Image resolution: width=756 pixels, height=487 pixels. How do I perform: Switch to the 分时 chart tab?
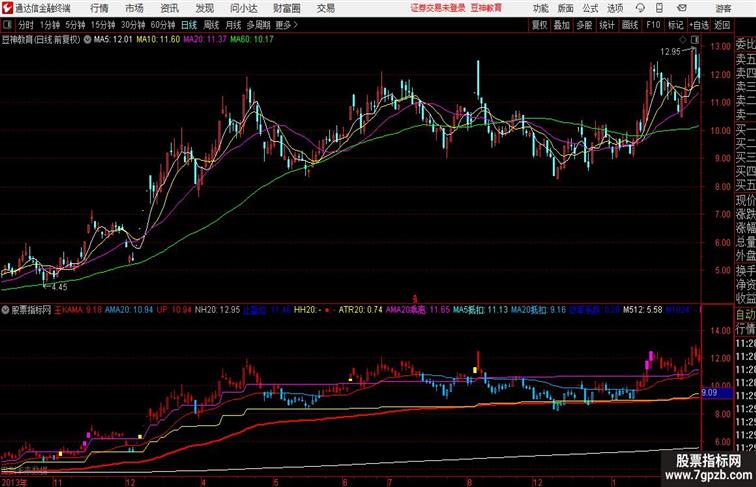pos(26,25)
